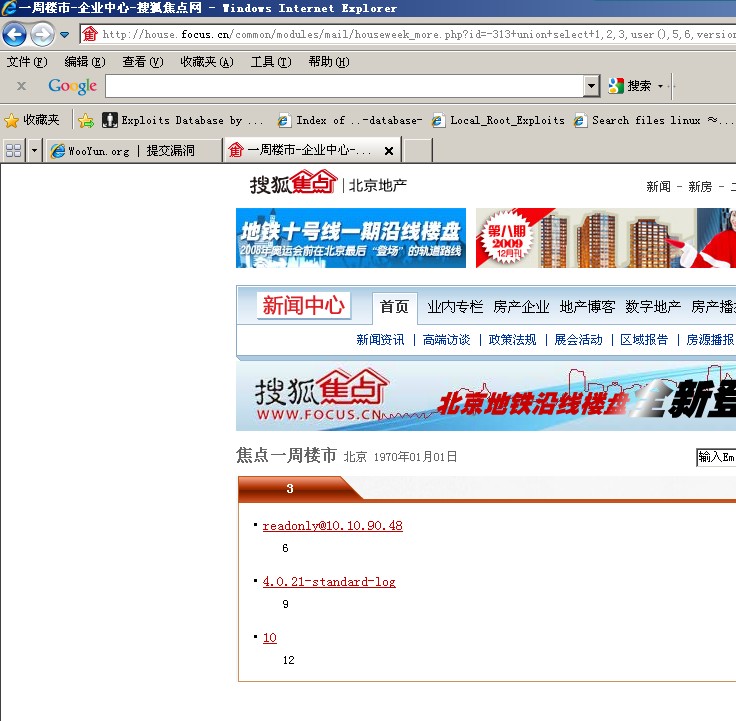Open the 帮助(H) menu
736x721 pixels.
[x=329, y=62]
